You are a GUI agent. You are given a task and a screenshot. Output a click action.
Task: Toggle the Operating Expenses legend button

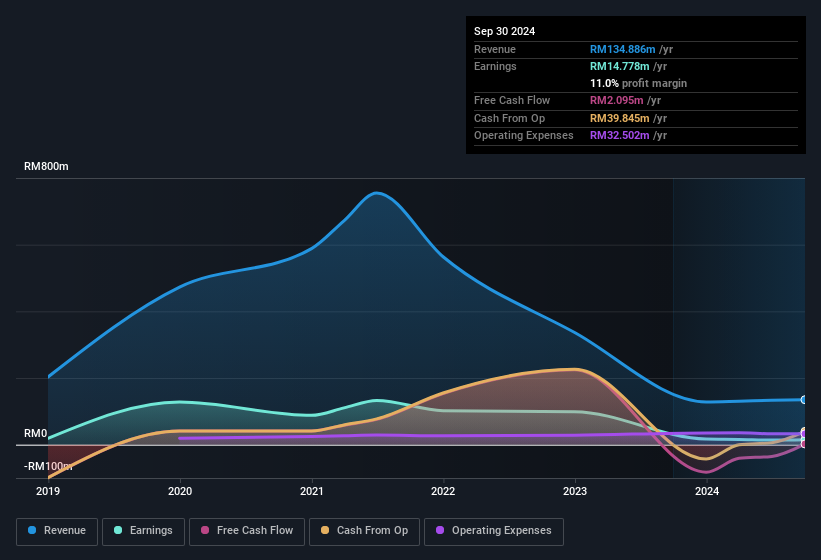pyautogui.click(x=494, y=532)
